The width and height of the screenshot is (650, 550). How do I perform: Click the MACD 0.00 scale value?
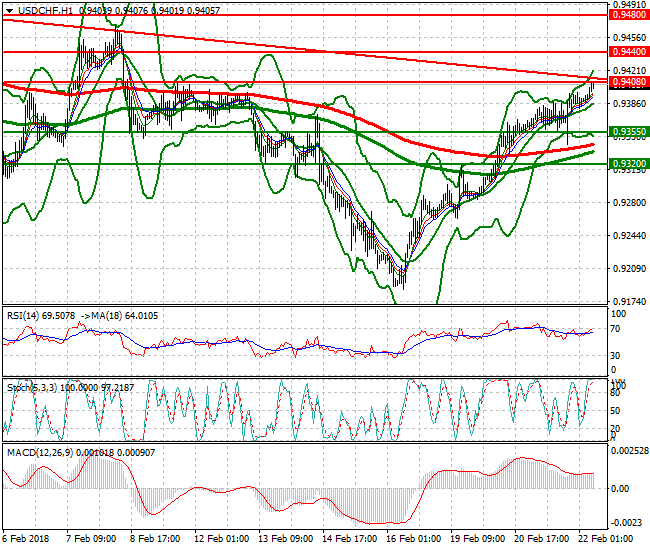620,489
